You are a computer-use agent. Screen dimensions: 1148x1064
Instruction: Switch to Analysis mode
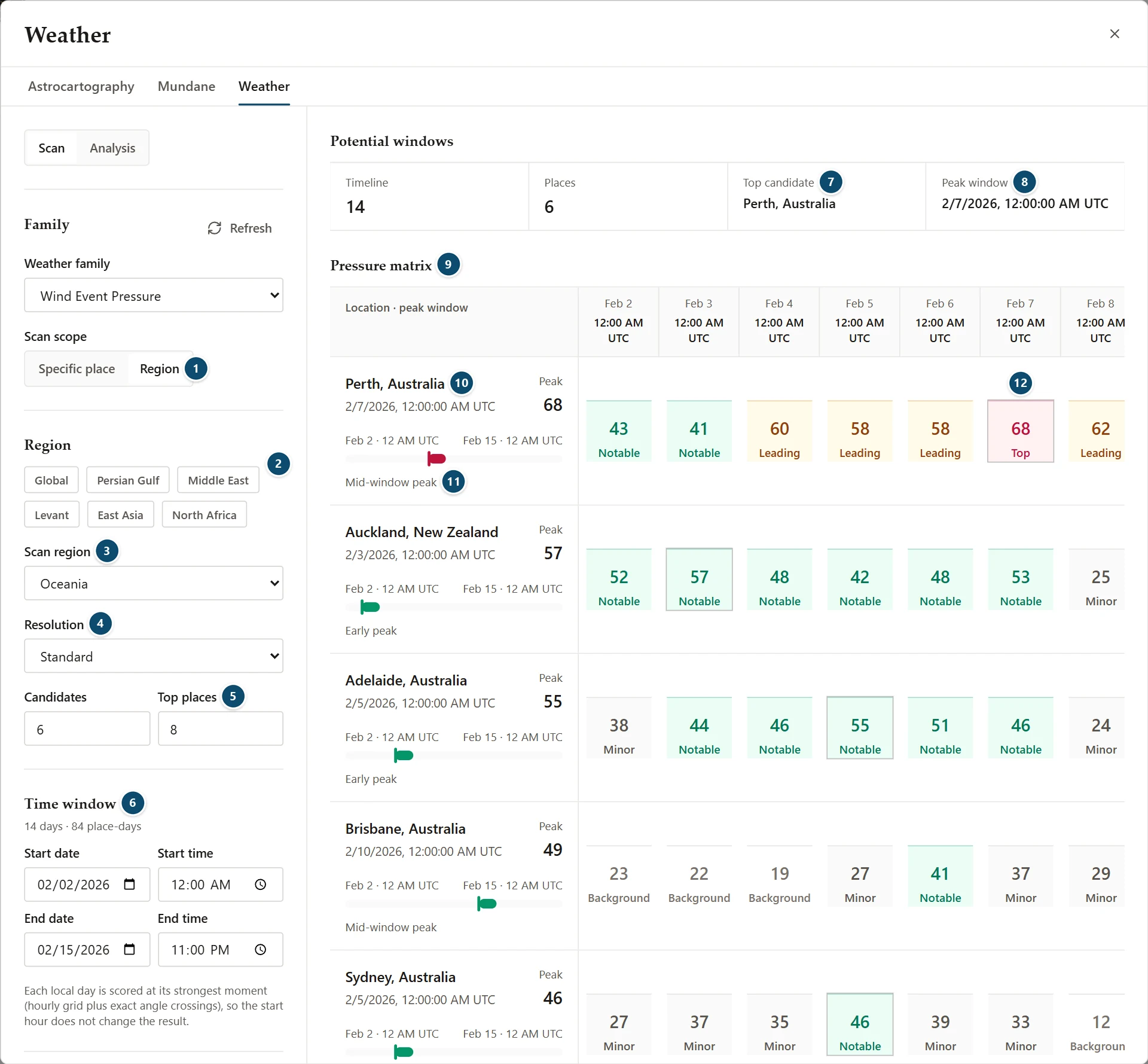point(112,148)
